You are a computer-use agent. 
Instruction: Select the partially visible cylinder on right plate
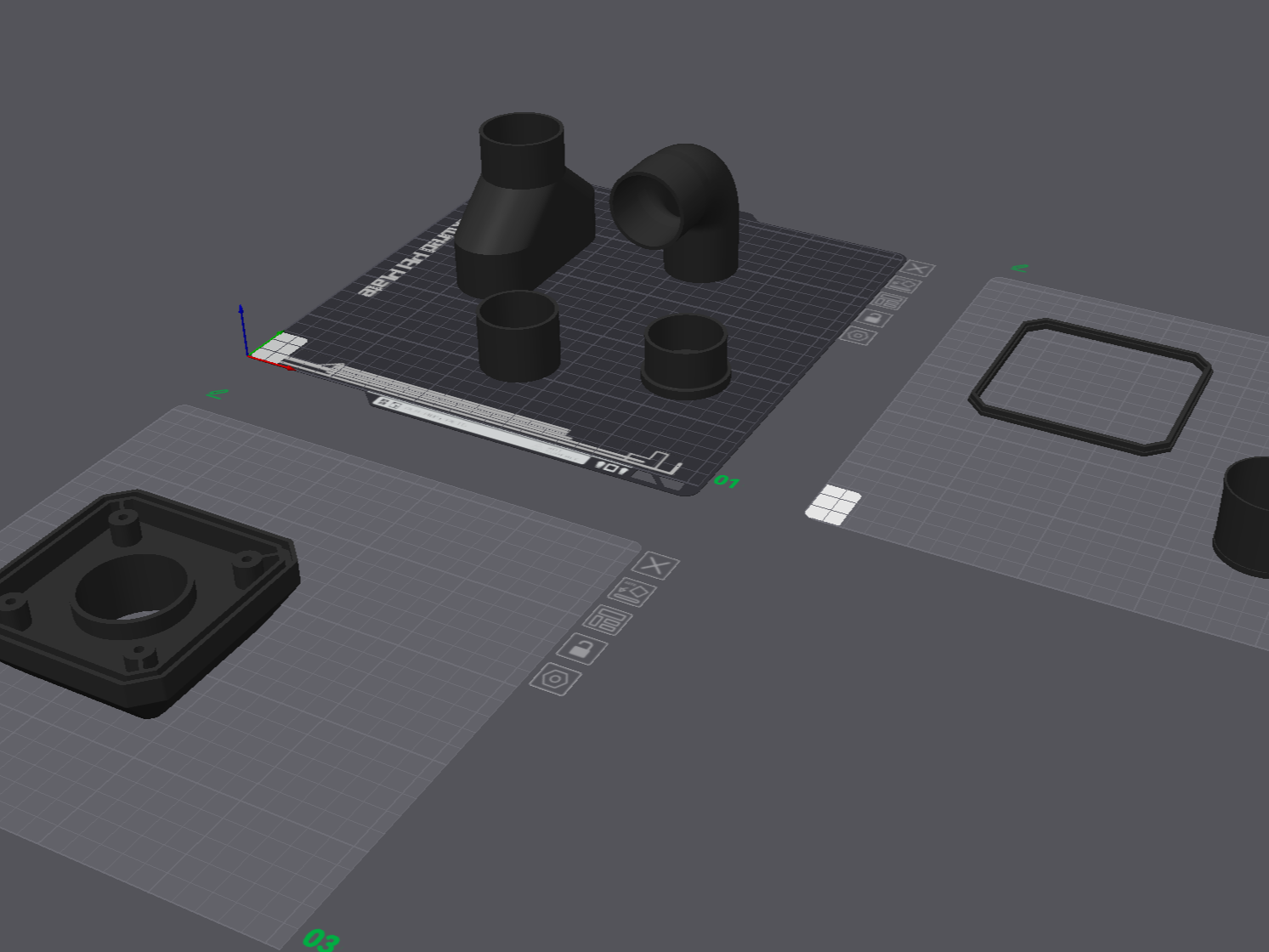(1242, 517)
